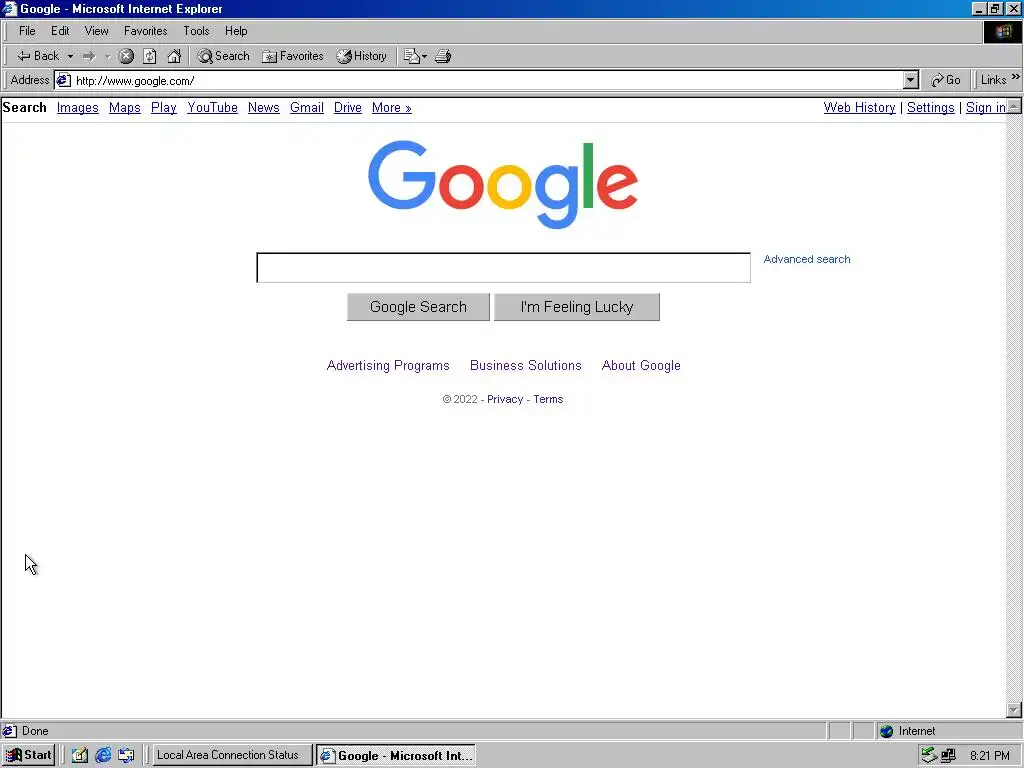
Task: Open the More » Google services link
Action: coord(392,108)
